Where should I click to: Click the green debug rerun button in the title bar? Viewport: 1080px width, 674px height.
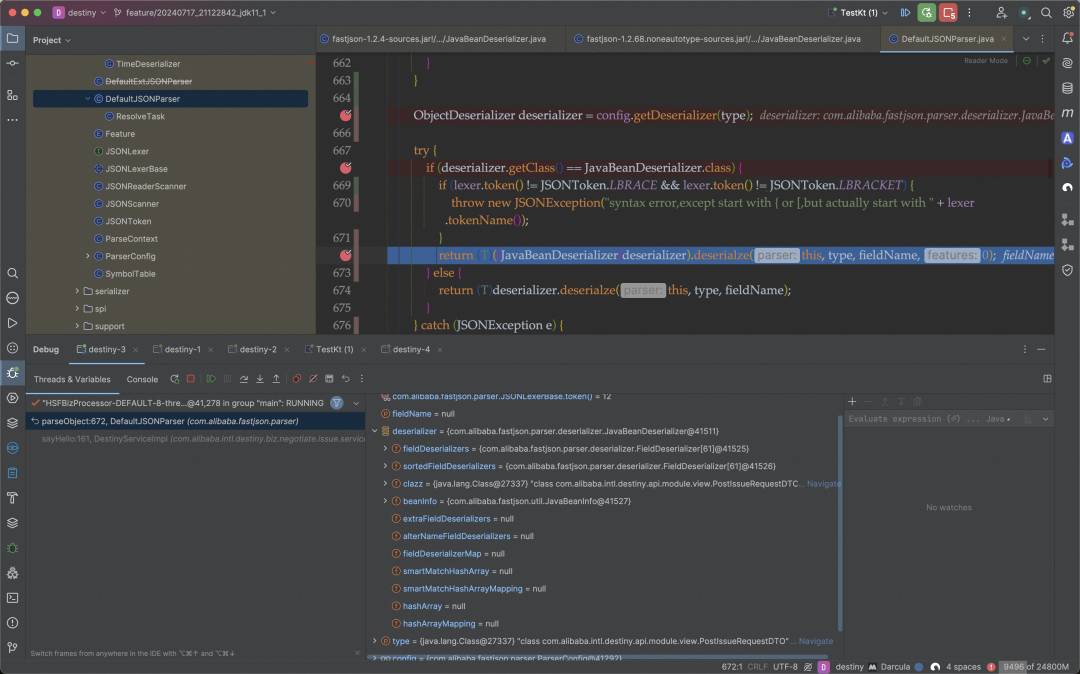click(926, 12)
